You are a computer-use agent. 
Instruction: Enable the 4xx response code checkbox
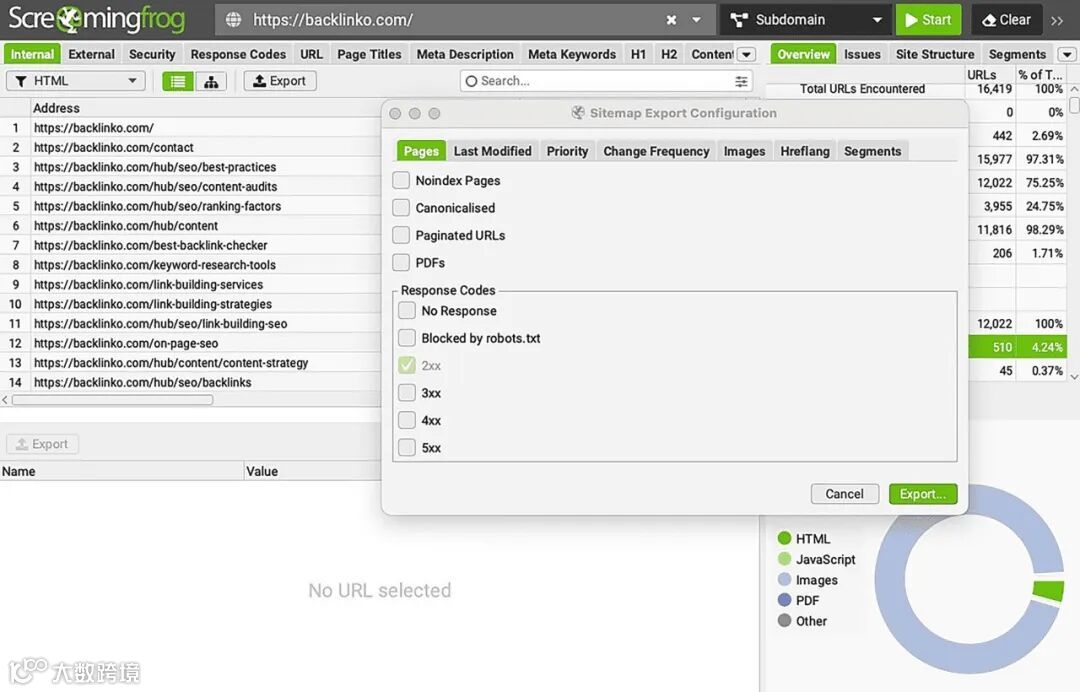pos(407,421)
